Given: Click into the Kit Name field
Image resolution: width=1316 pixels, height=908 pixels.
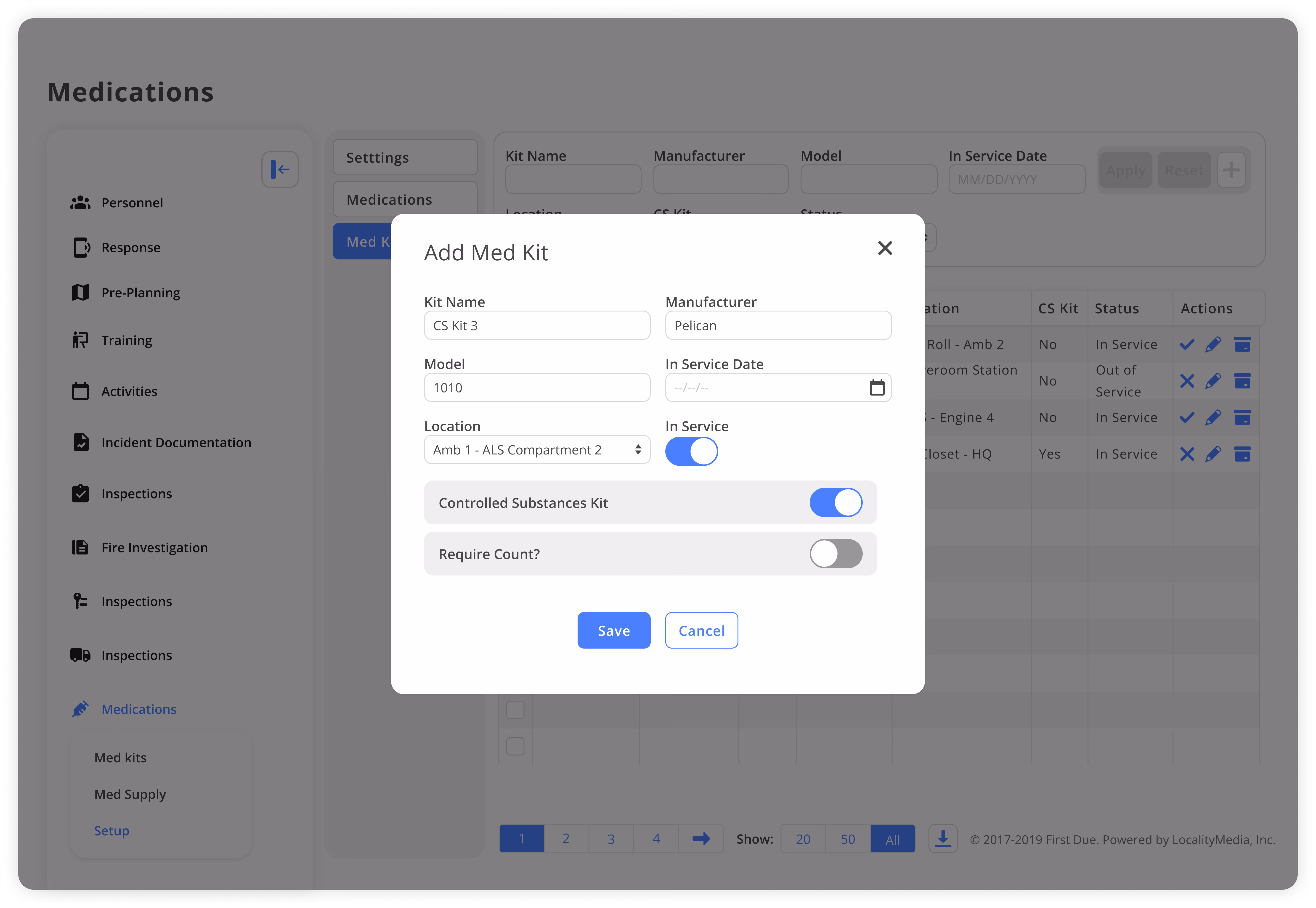Looking at the screenshot, I should tap(537, 325).
